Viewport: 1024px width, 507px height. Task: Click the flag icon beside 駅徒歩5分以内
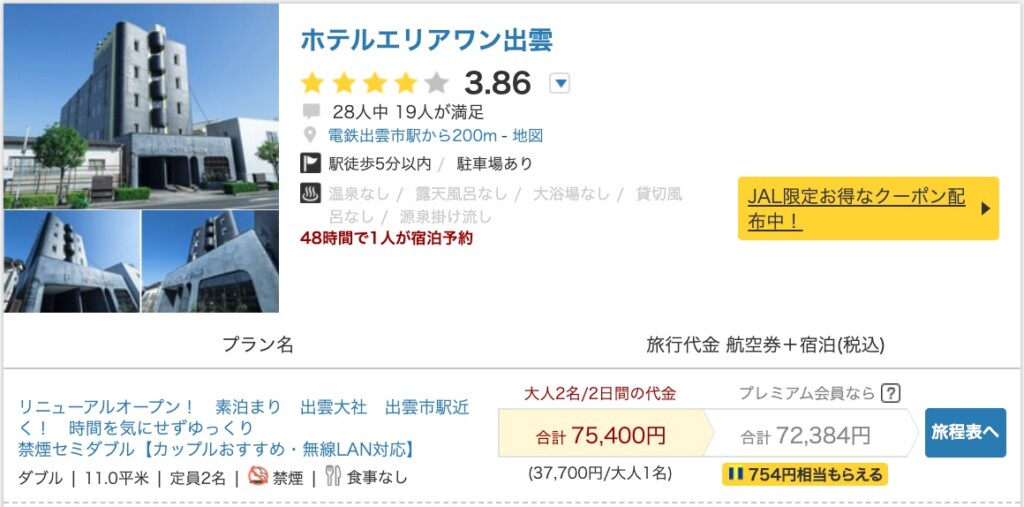(x=310, y=164)
